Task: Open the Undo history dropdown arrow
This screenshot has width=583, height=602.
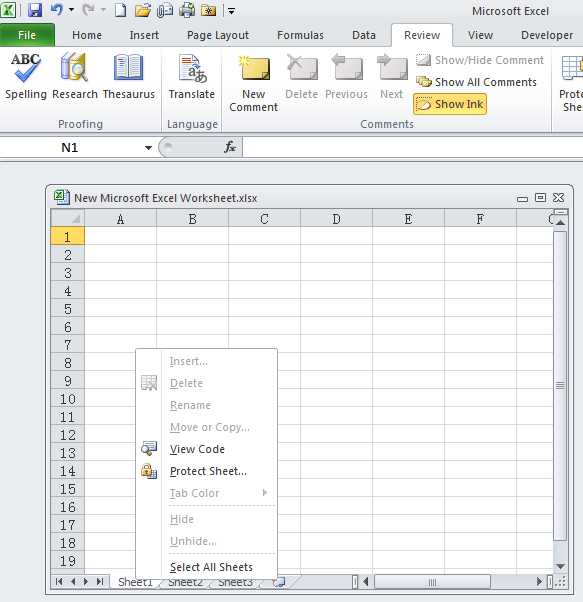Action: click(71, 10)
